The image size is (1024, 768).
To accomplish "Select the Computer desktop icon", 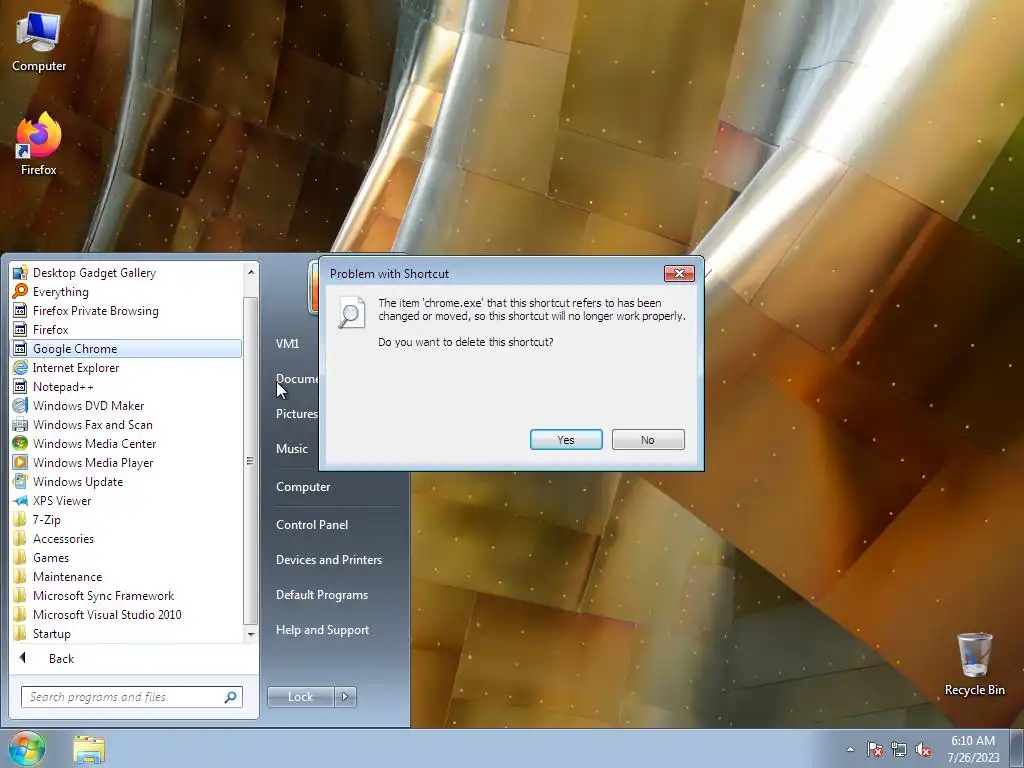I will point(39,42).
